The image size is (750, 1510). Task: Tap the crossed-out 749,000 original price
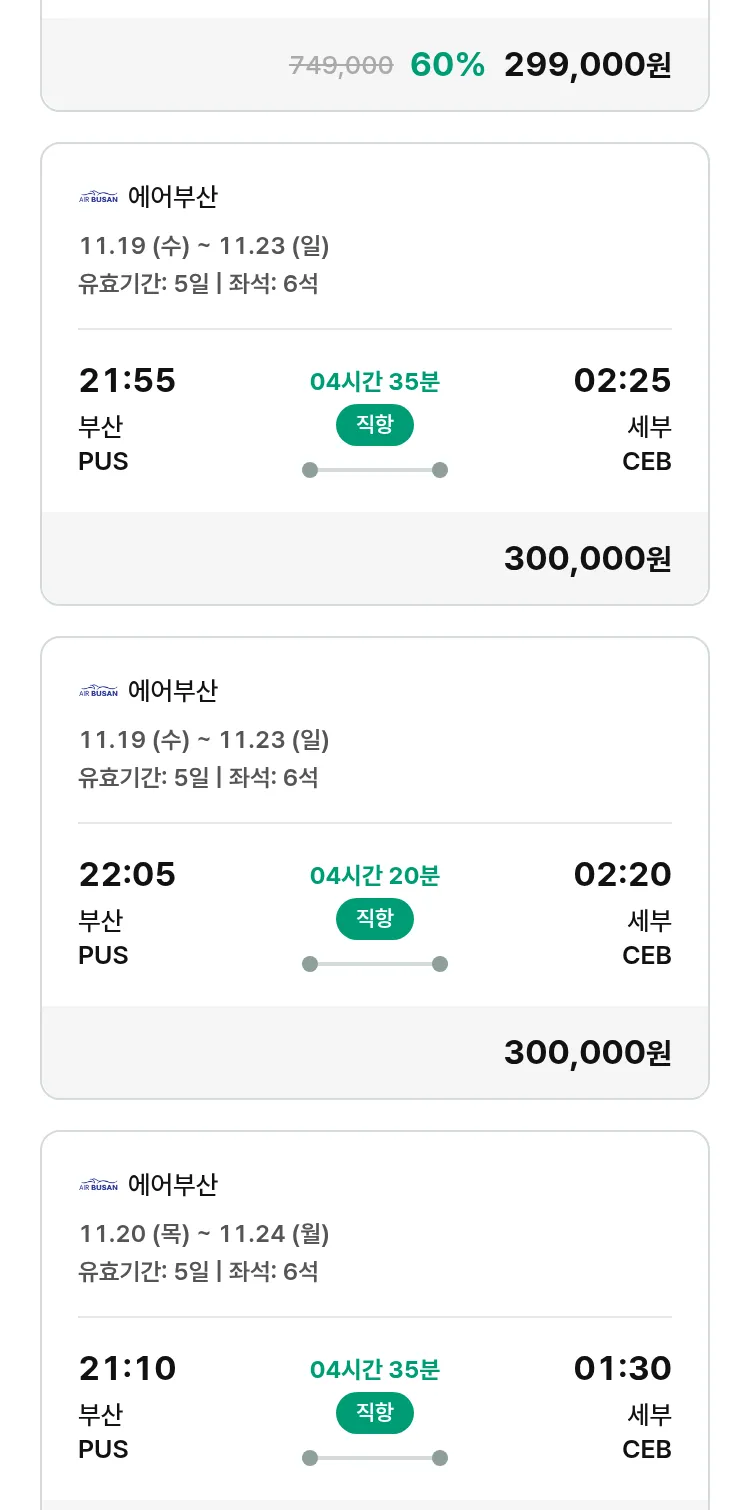[341, 66]
